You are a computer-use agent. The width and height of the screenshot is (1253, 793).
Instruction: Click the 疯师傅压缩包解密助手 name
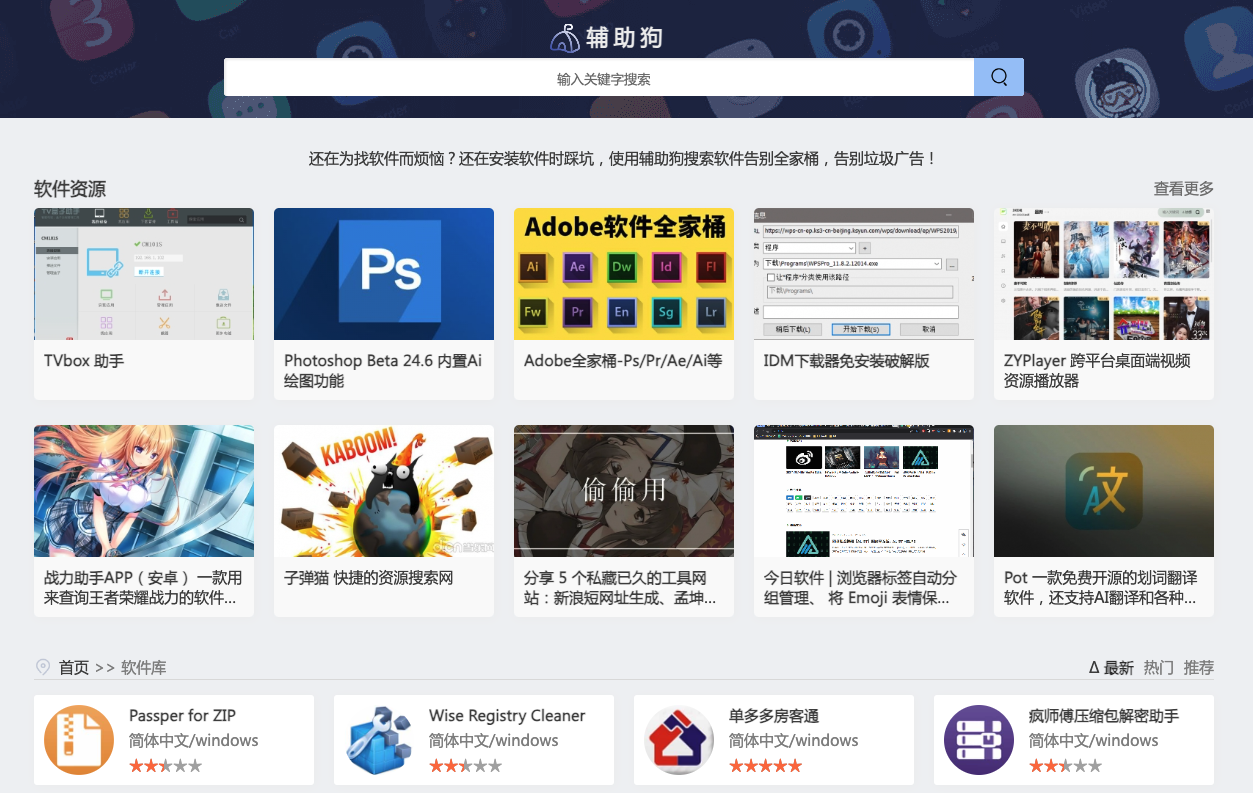tap(1104, 715)
